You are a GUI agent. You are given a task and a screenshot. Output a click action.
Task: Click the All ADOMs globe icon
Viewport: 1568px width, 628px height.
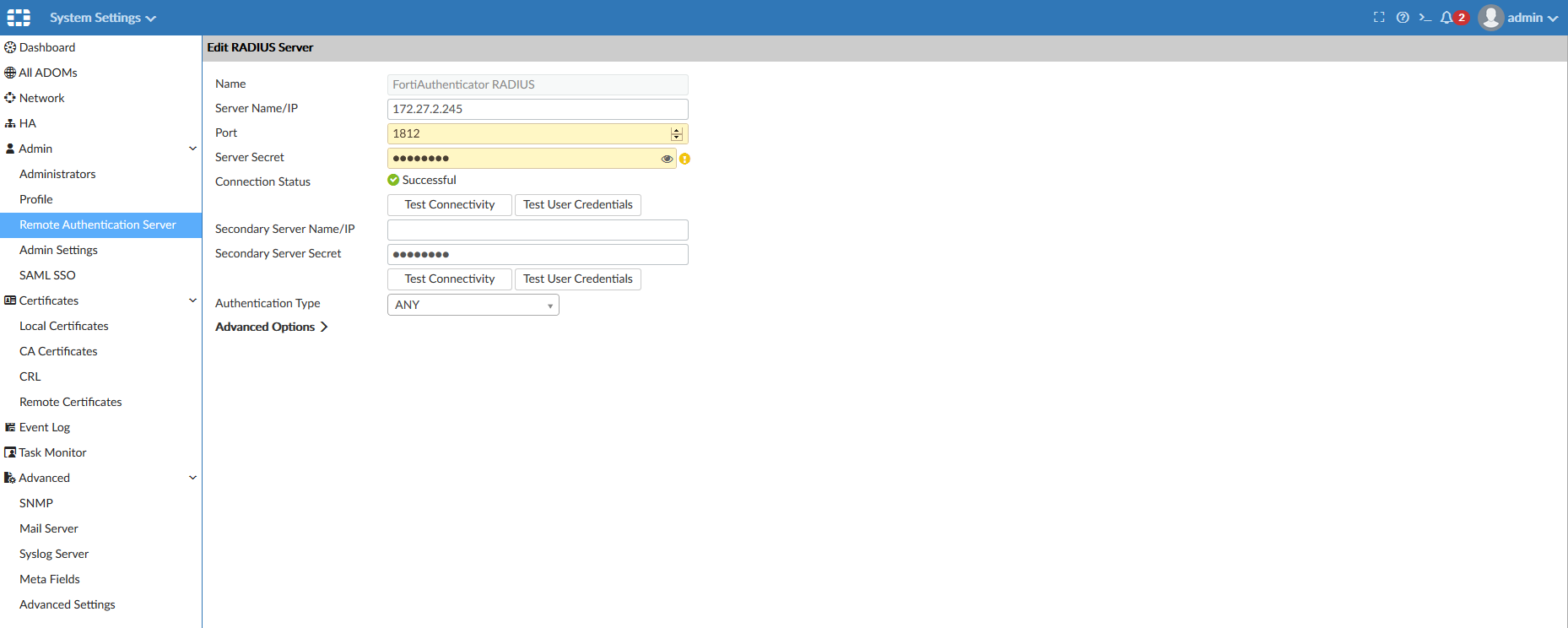point(10,73)
